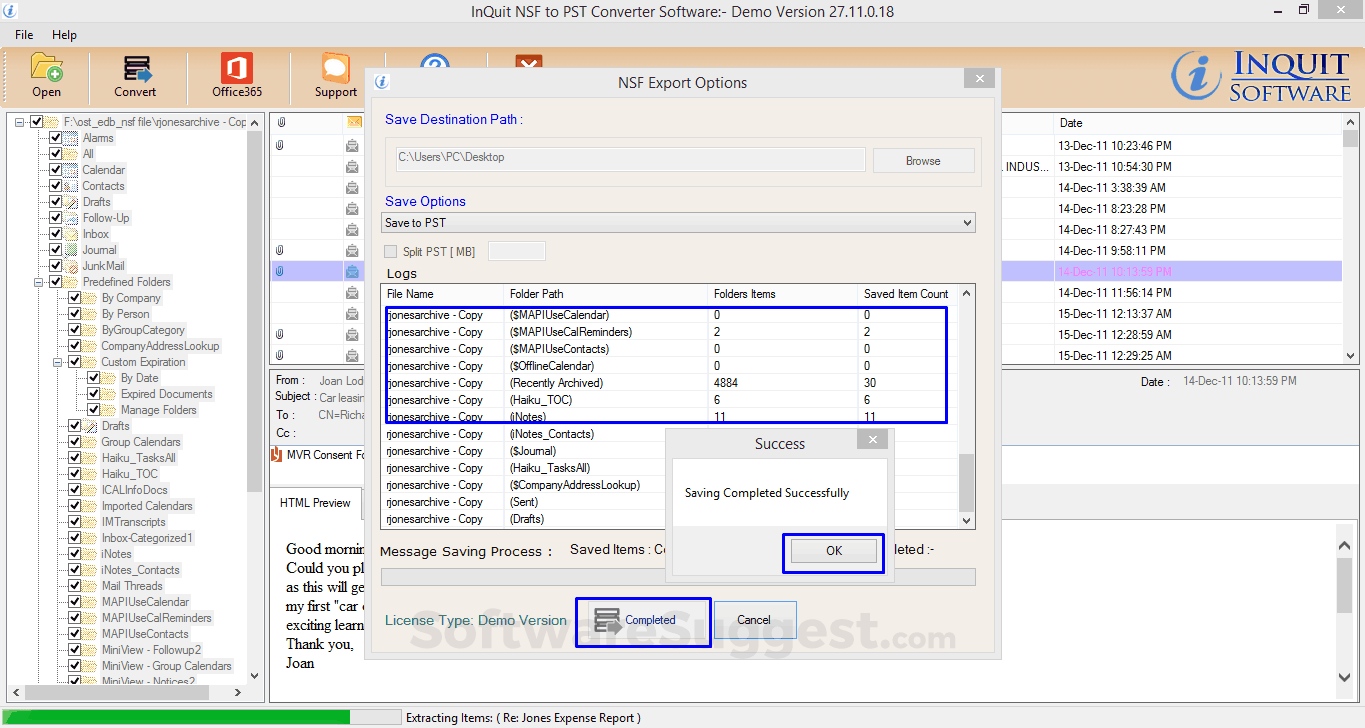Collapse the Predefined Folders node
The width and height of the screenshot is (1365, 728).
pos(39,282)
